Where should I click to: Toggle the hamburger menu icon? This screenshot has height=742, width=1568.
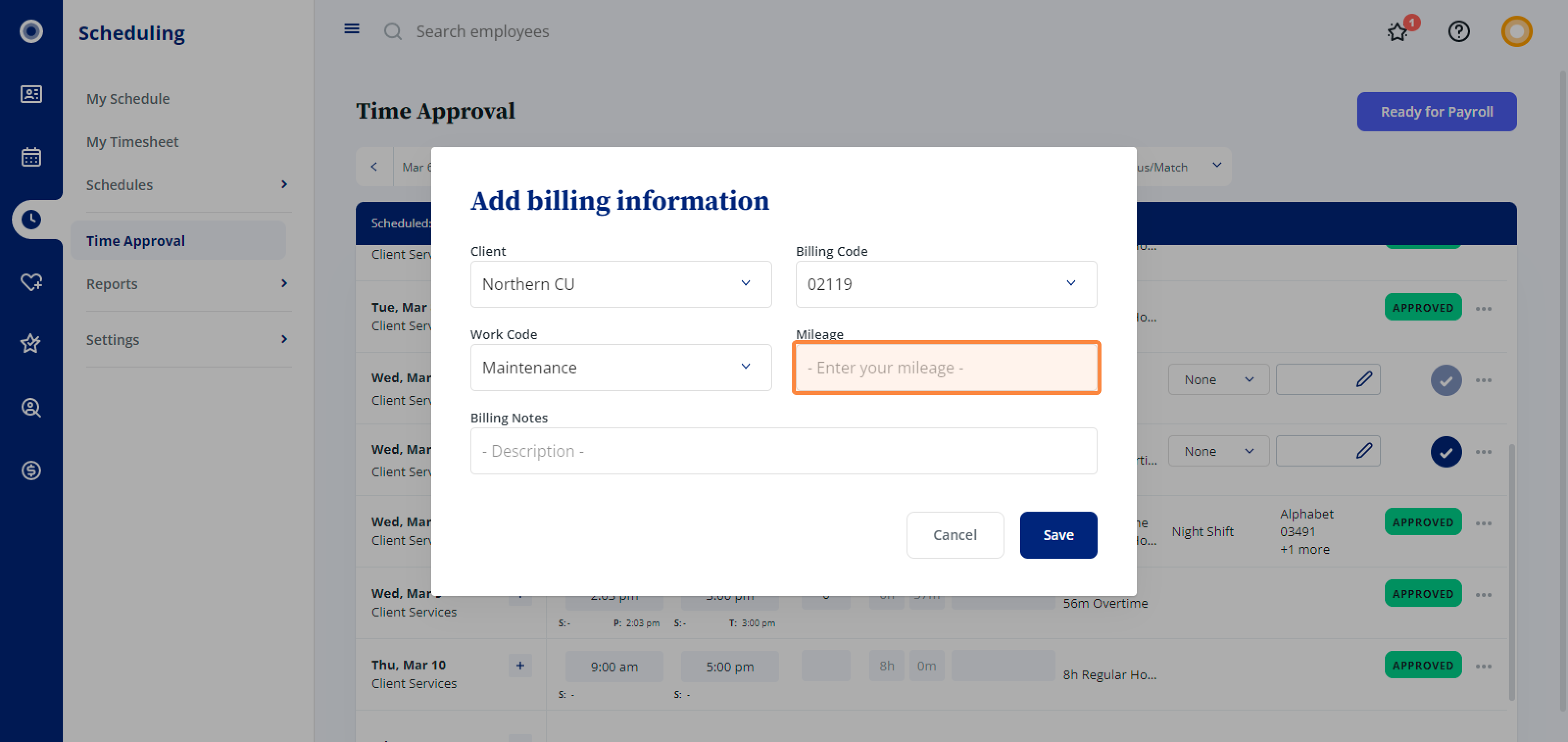351,28
